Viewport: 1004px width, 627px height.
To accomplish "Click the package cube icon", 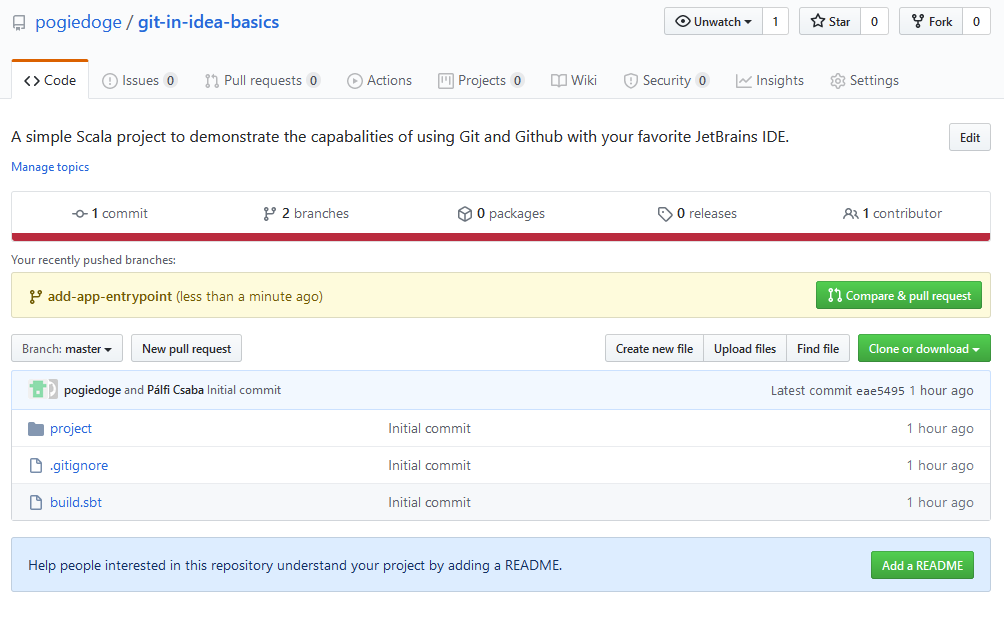I will (465, 214).
